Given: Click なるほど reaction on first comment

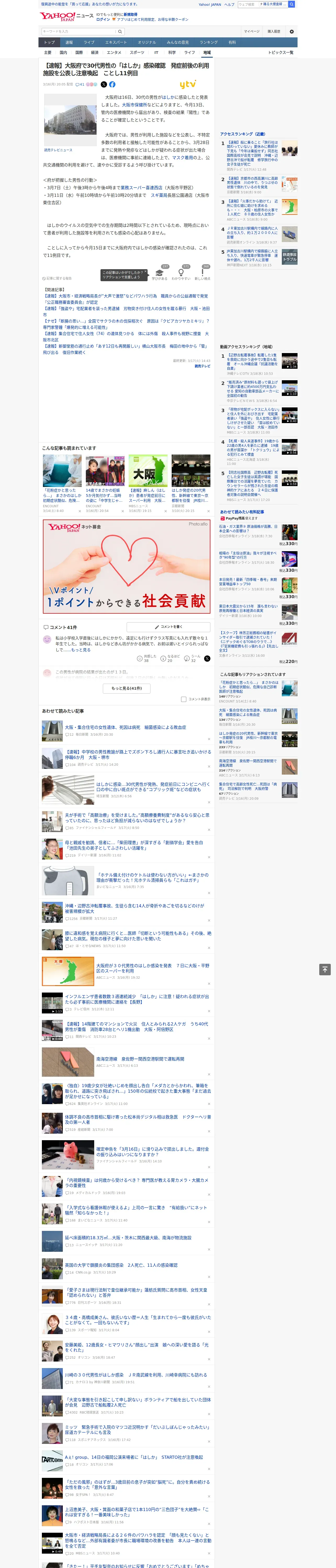Looking at the screenshot, I should click(170, 658).
